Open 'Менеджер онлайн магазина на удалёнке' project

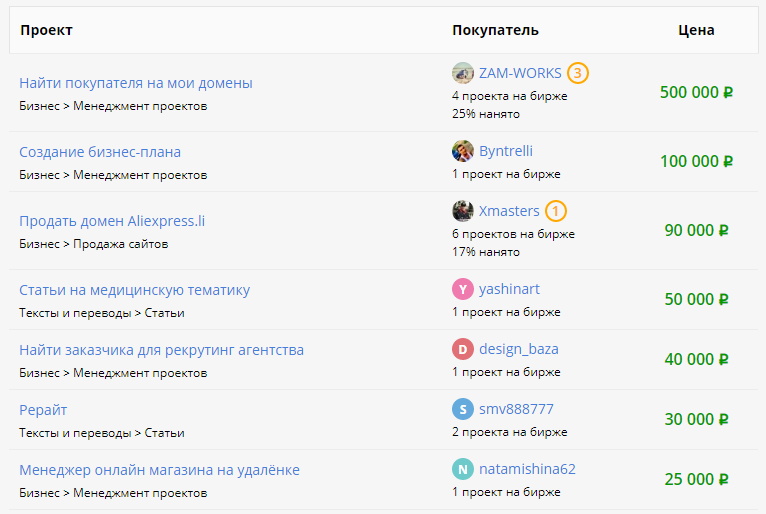pos(159,470)
